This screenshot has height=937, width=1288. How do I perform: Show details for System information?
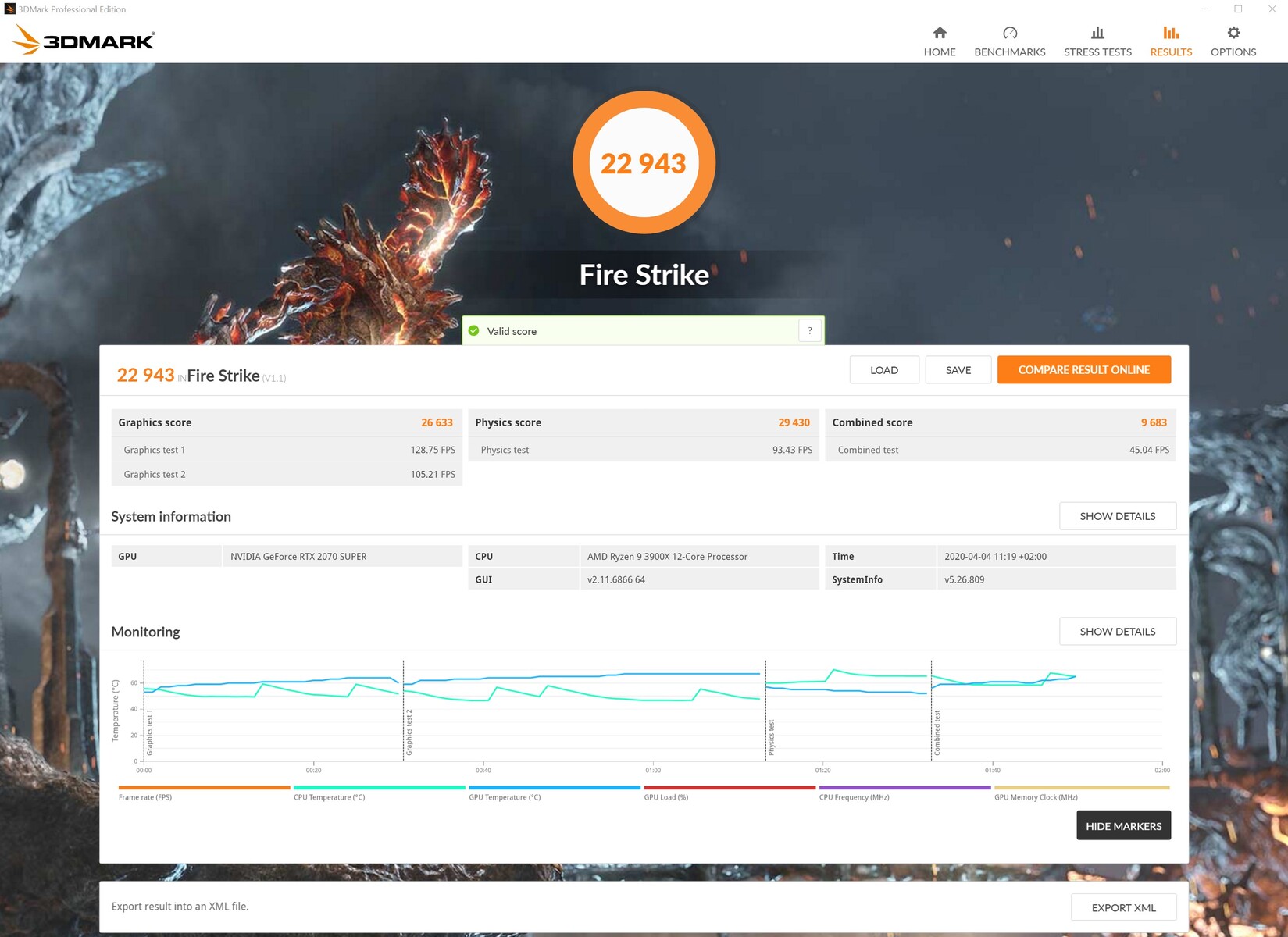click(1118, 516)
